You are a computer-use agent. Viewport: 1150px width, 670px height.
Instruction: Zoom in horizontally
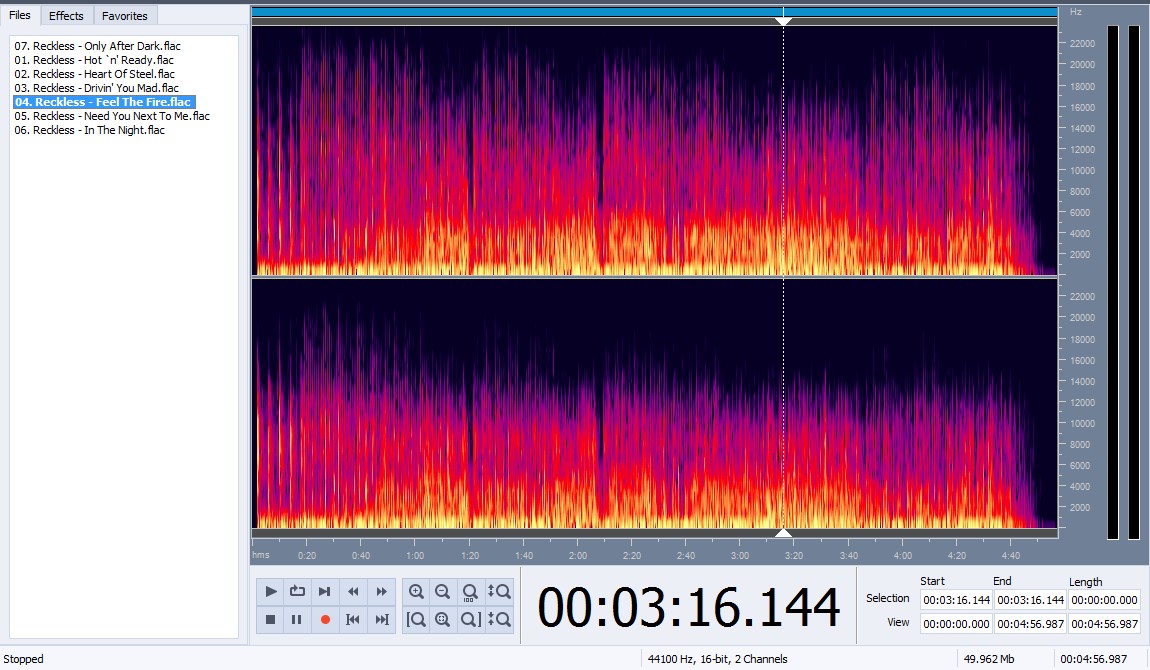416,592
